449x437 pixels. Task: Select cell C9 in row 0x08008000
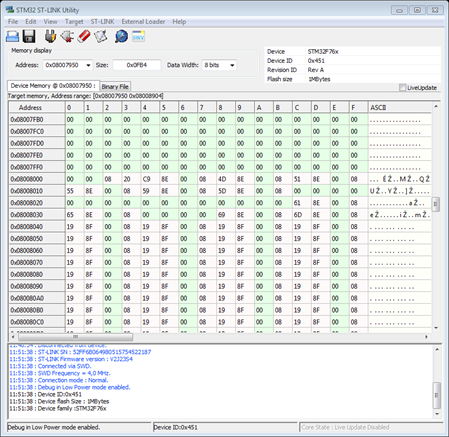click(x=150, y=179)
